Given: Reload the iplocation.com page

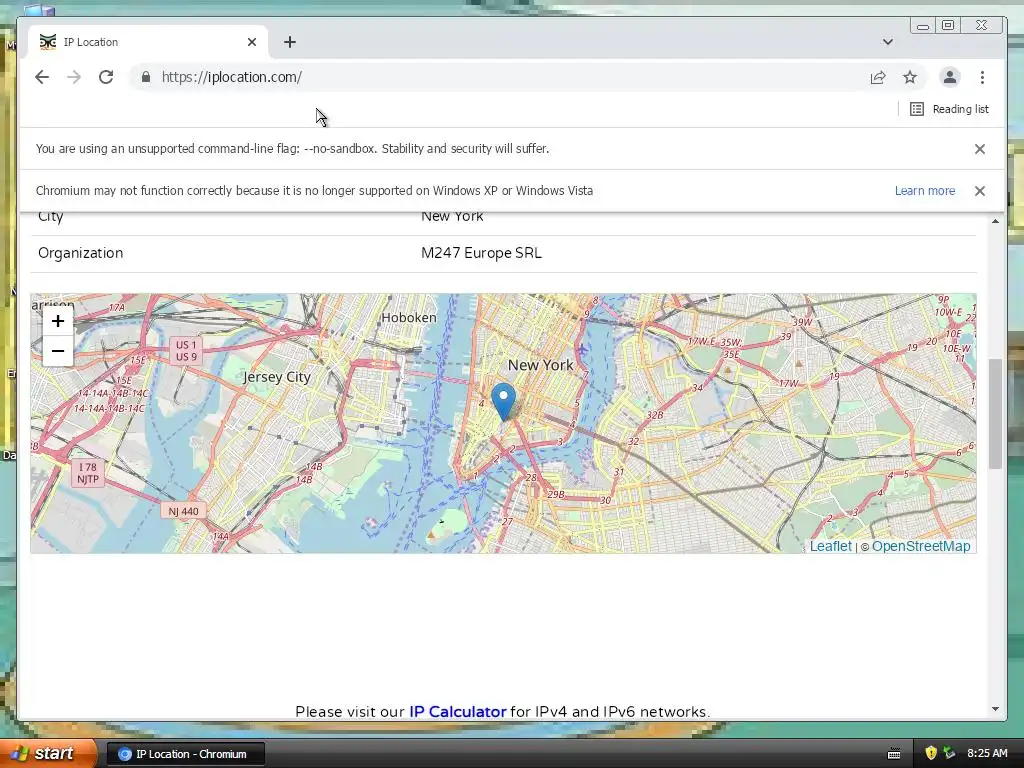Looking at the screenshot, I should (x=106, y=77).
